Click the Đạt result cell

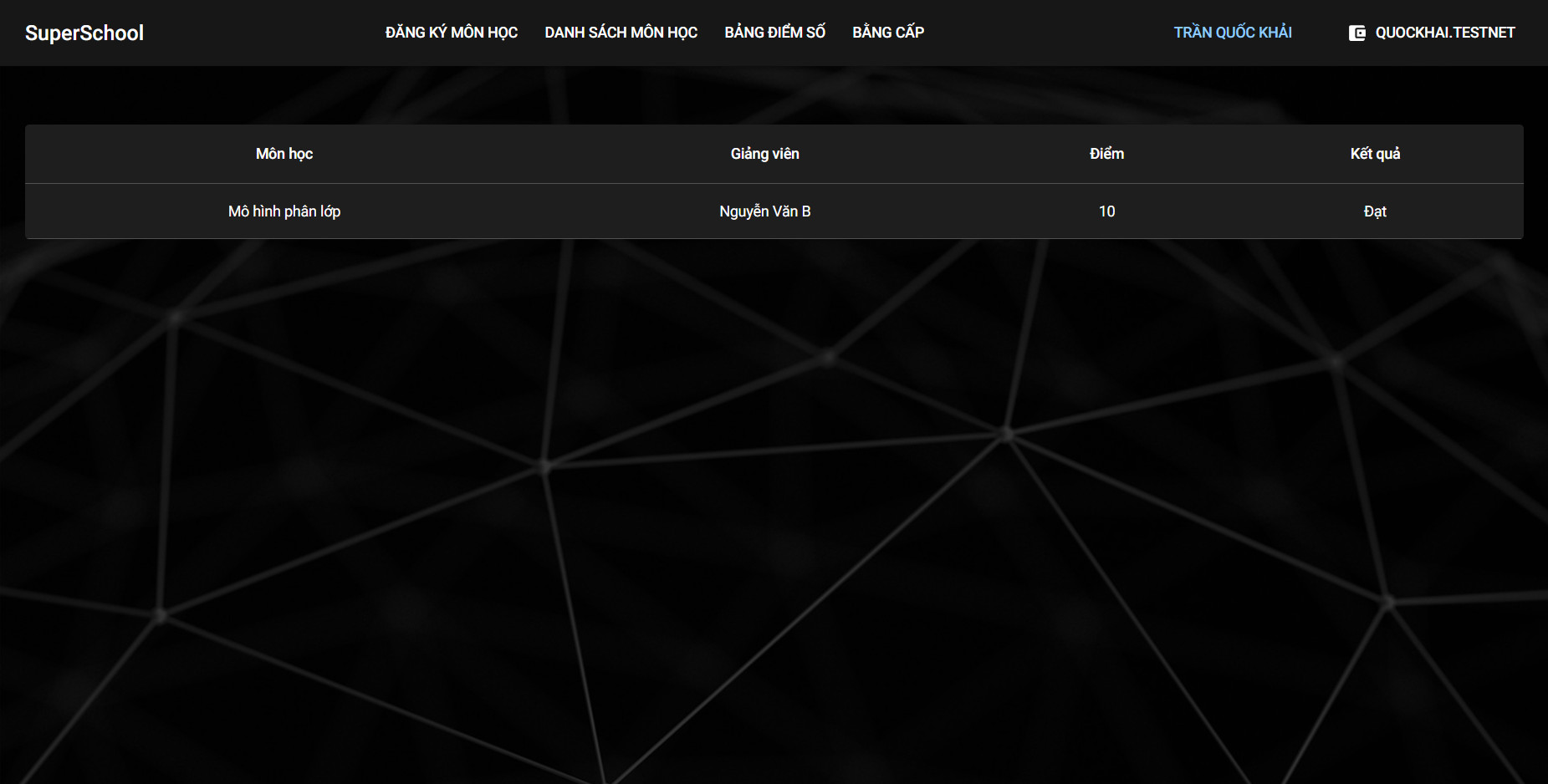(x=1375, y=211)
